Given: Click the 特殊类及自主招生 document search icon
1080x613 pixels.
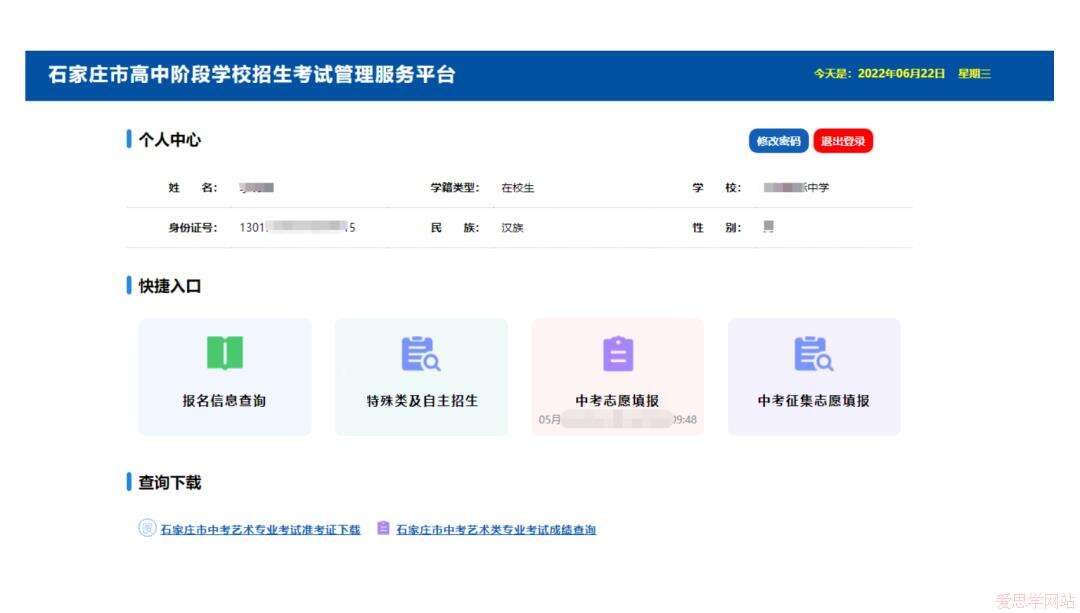Looking at the screenshot, I should pyautogui.click(x=421, y=354).
